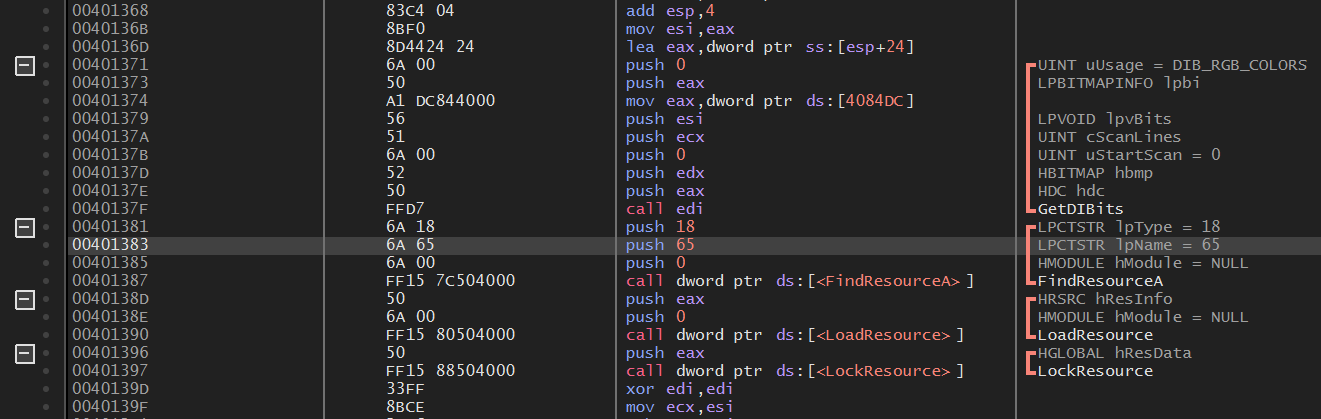Toggle breakpoint dot for address 0040137F
Viewport: 1321px width, 419px height.
click(x=46, y=209)
